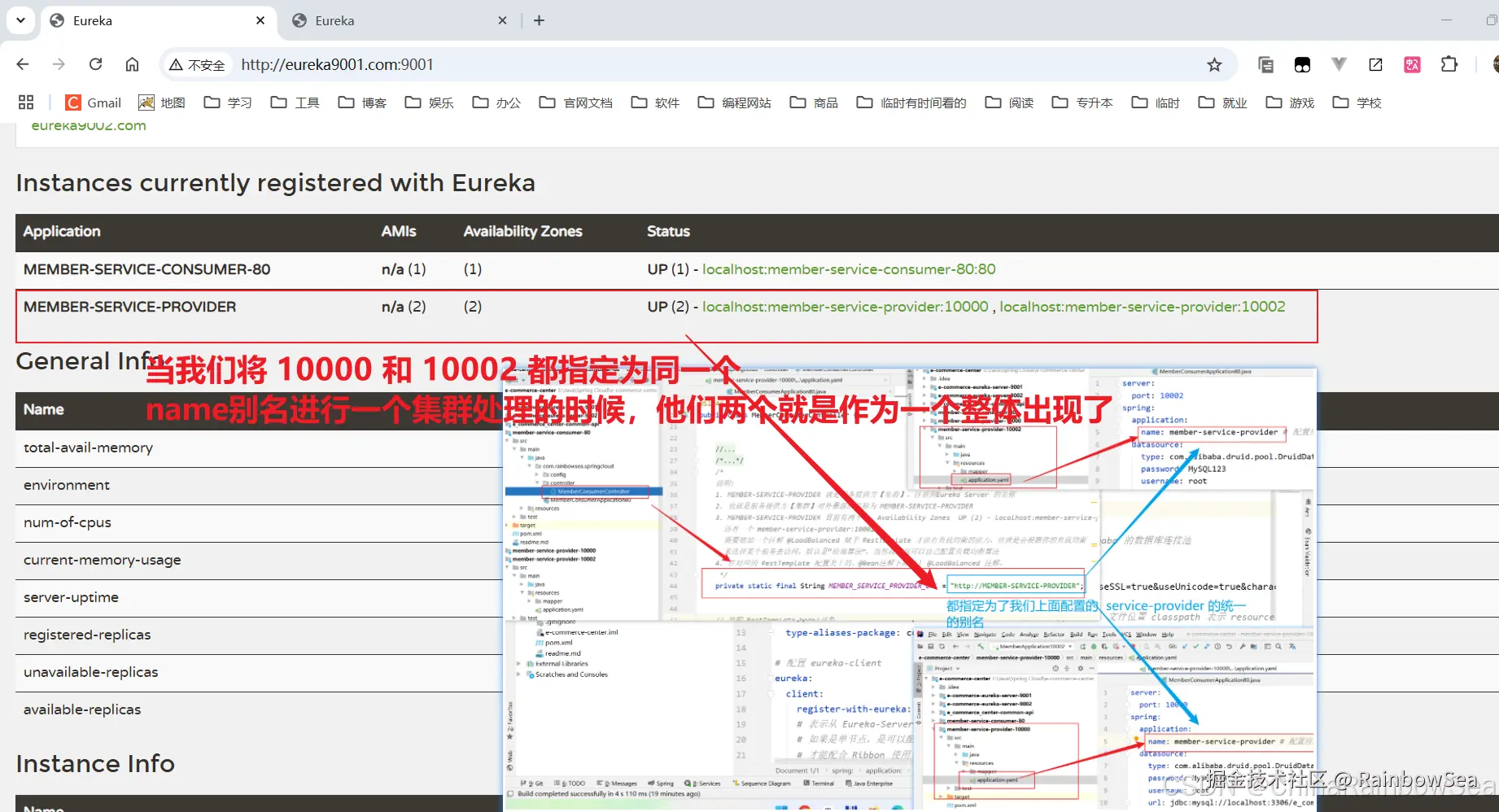
Task: Click the total-avail-memory row
Action: click(259, 447)
